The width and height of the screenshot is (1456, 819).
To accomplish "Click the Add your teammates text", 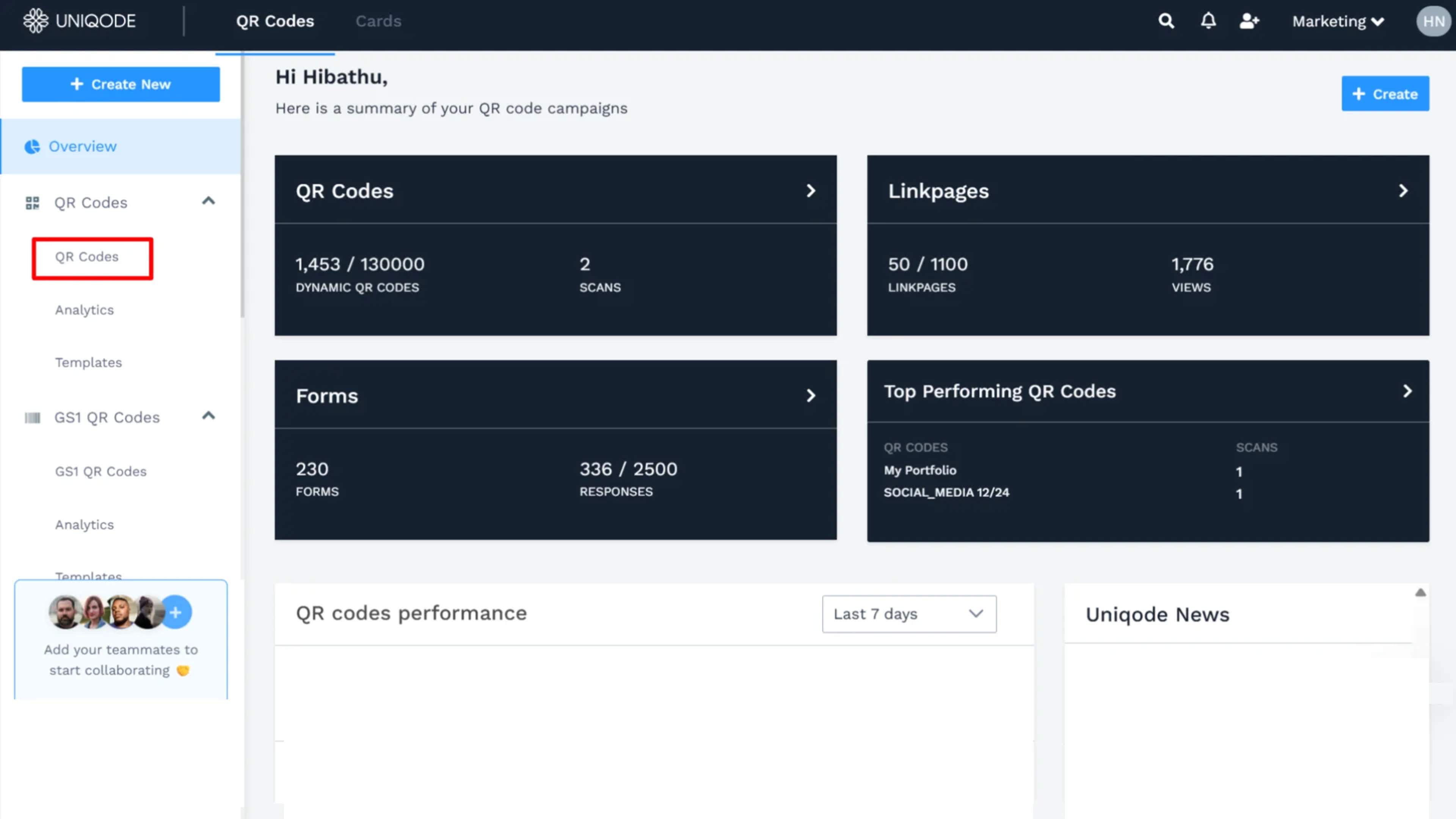I will click(121, 660).
